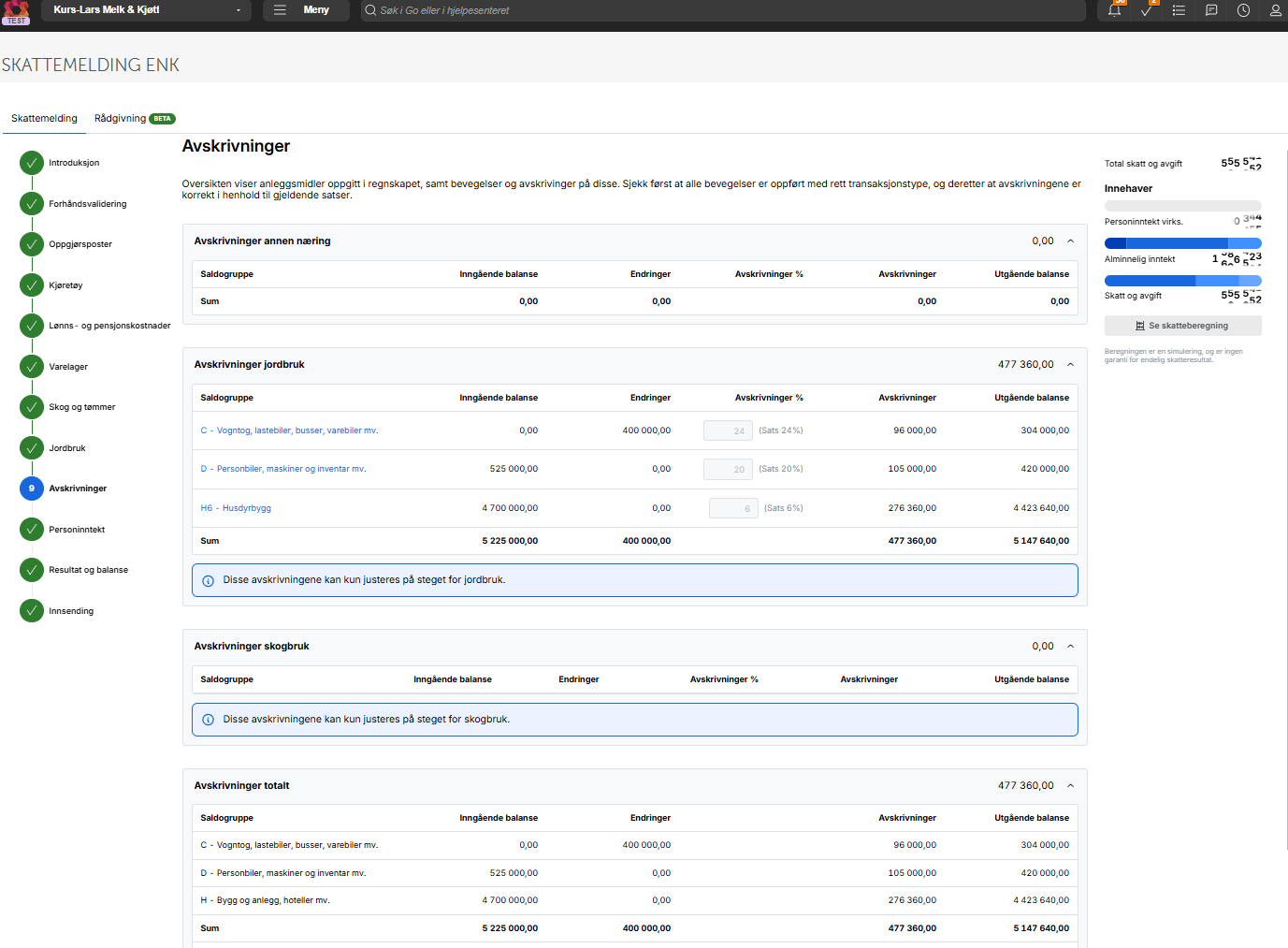Viewport: 1288px width, 948px height.
Task: Open the clock history icon
Action: pyautogui.click(x=1243, y=10)
